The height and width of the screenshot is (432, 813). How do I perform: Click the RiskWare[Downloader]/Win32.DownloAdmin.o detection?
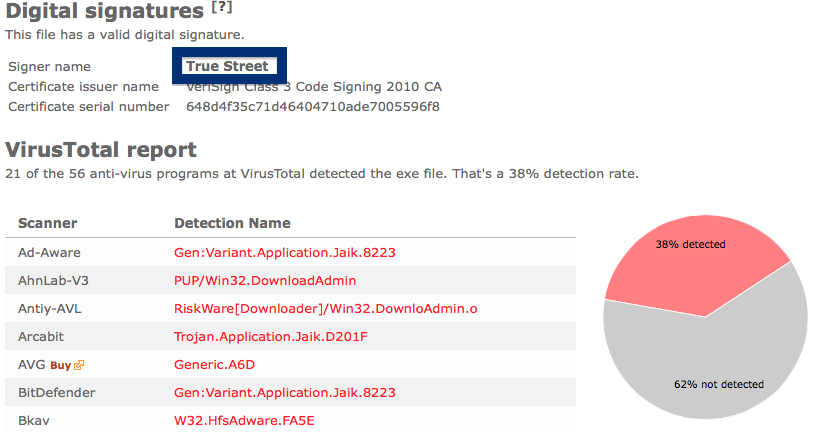[326, 309]
